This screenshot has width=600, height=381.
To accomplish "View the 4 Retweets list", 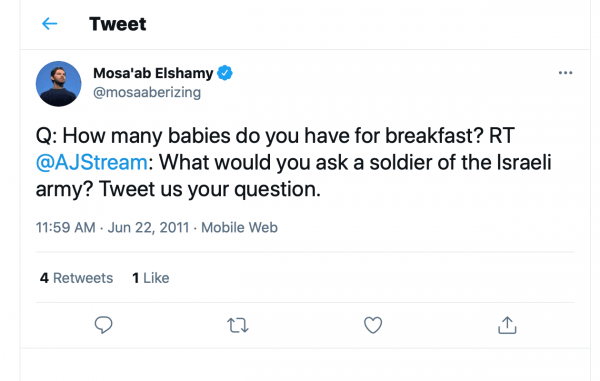I will click(77, 278).
